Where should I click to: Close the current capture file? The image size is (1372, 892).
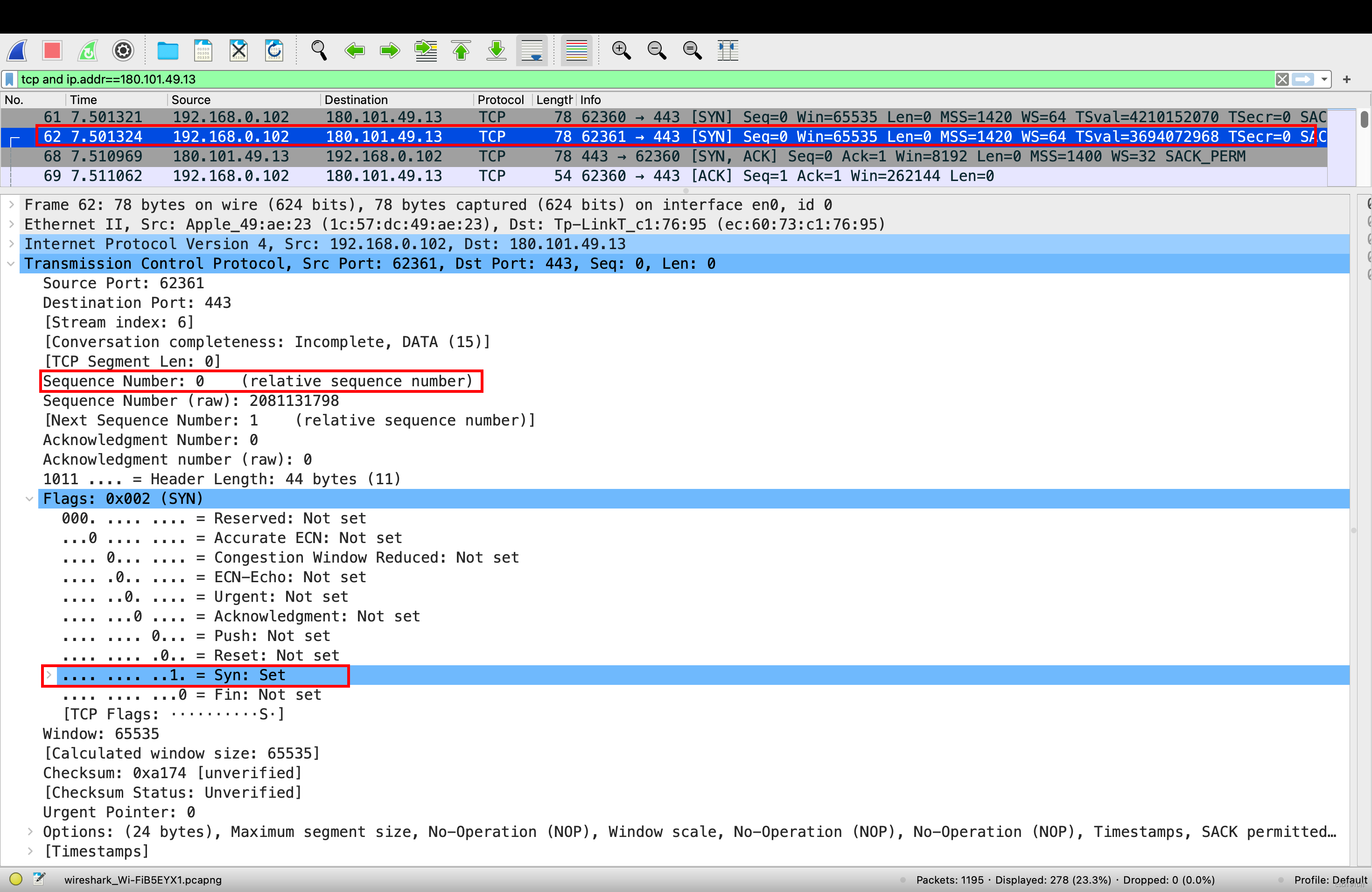(238, 50)
